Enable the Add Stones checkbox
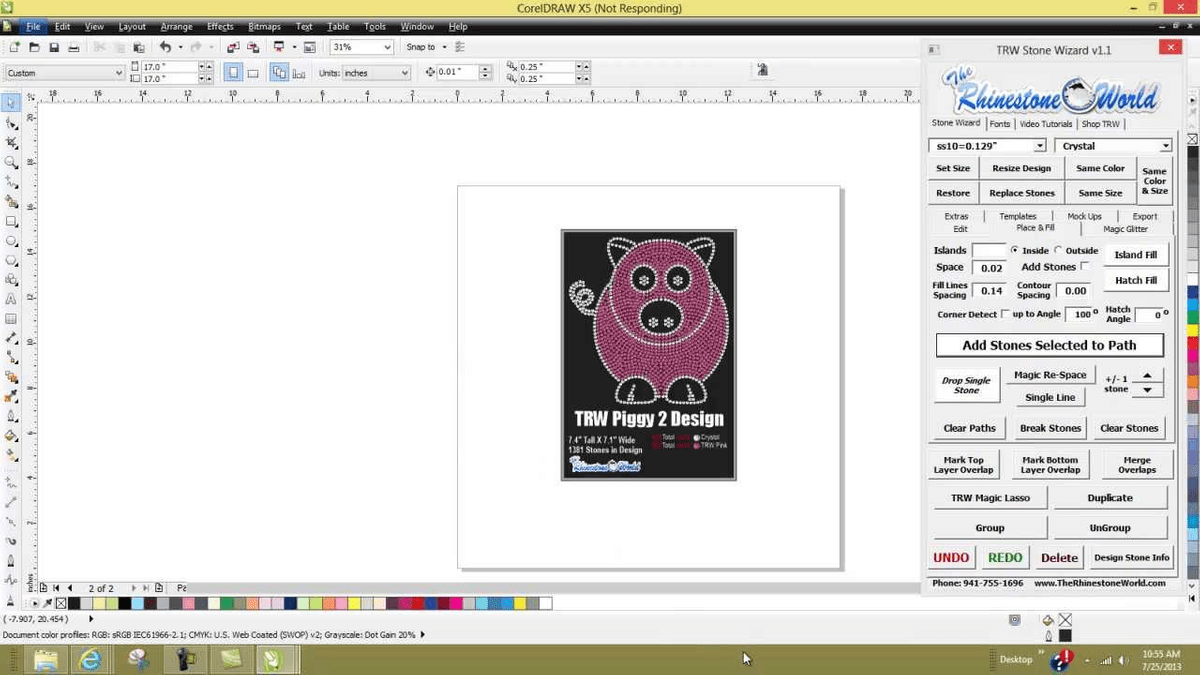The height and width of the screenshot is (675, 1200). coord(1085,267)
